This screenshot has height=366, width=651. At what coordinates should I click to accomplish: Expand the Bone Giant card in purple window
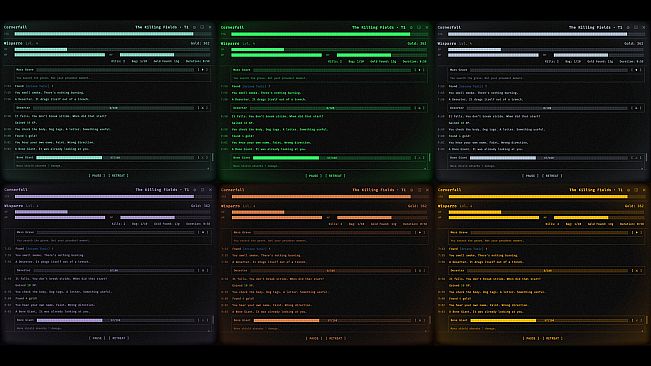click(203, 320)
